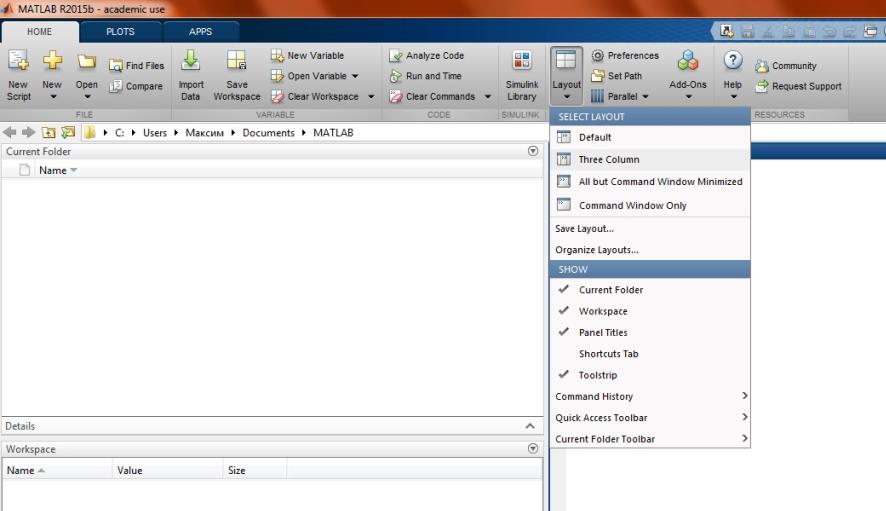Click the up one level folder icon
Viewport: 886px width, 511px height.
click(49, 132)
